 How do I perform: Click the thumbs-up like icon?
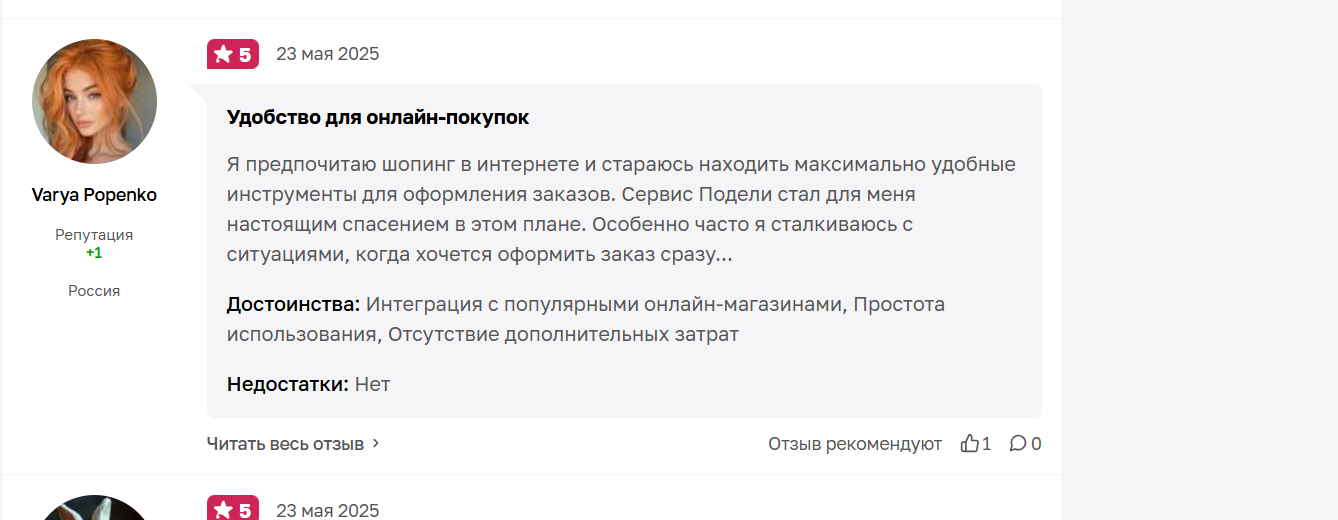(x=969, y=443)
